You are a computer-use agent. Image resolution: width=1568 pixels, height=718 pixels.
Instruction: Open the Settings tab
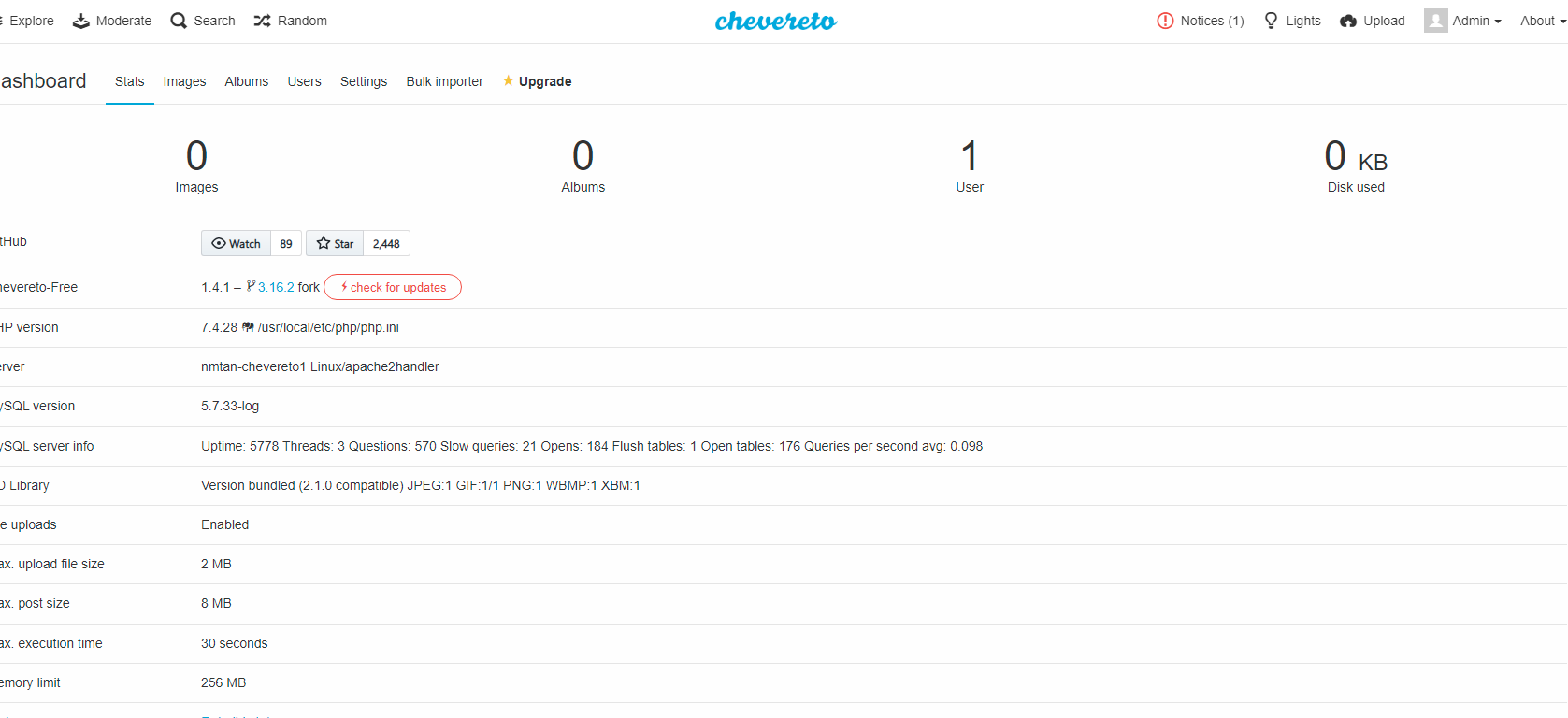(x=364, y=81)
